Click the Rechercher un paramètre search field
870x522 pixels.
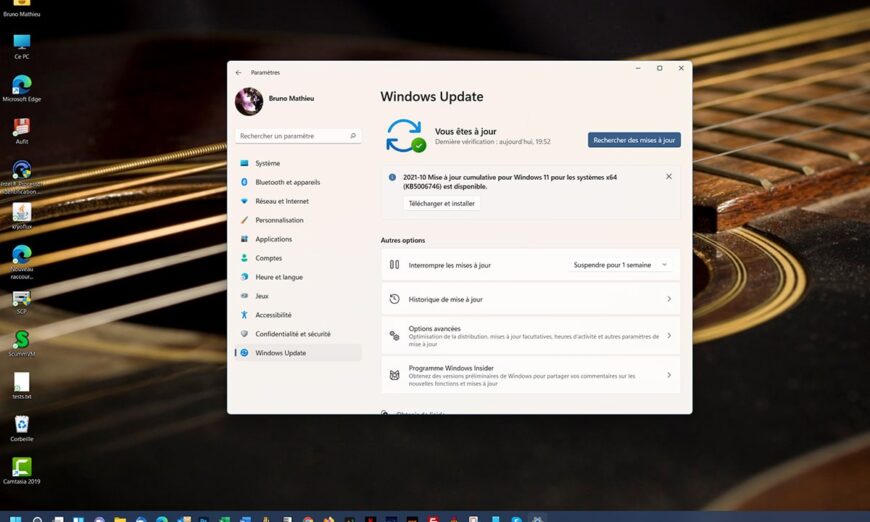click(x=292, y=136)
